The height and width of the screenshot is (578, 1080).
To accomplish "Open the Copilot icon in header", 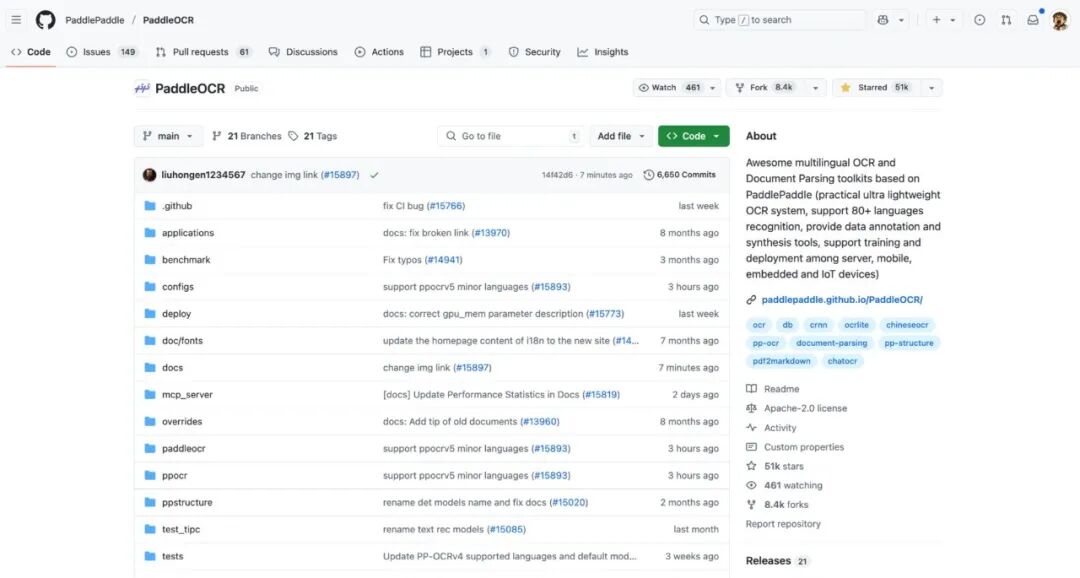I will 883,20.
